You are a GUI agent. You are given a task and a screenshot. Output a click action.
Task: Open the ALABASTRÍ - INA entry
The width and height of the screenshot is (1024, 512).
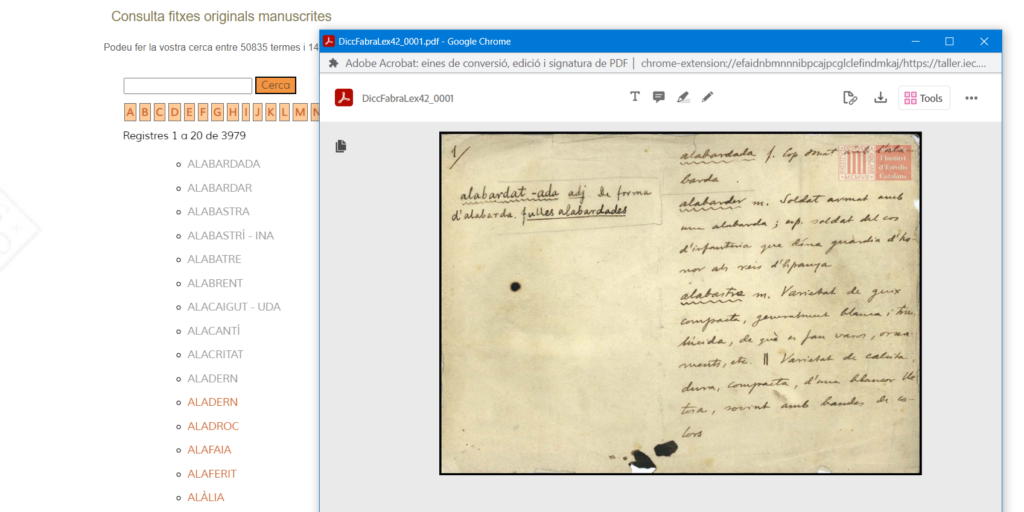pos(231,236)
